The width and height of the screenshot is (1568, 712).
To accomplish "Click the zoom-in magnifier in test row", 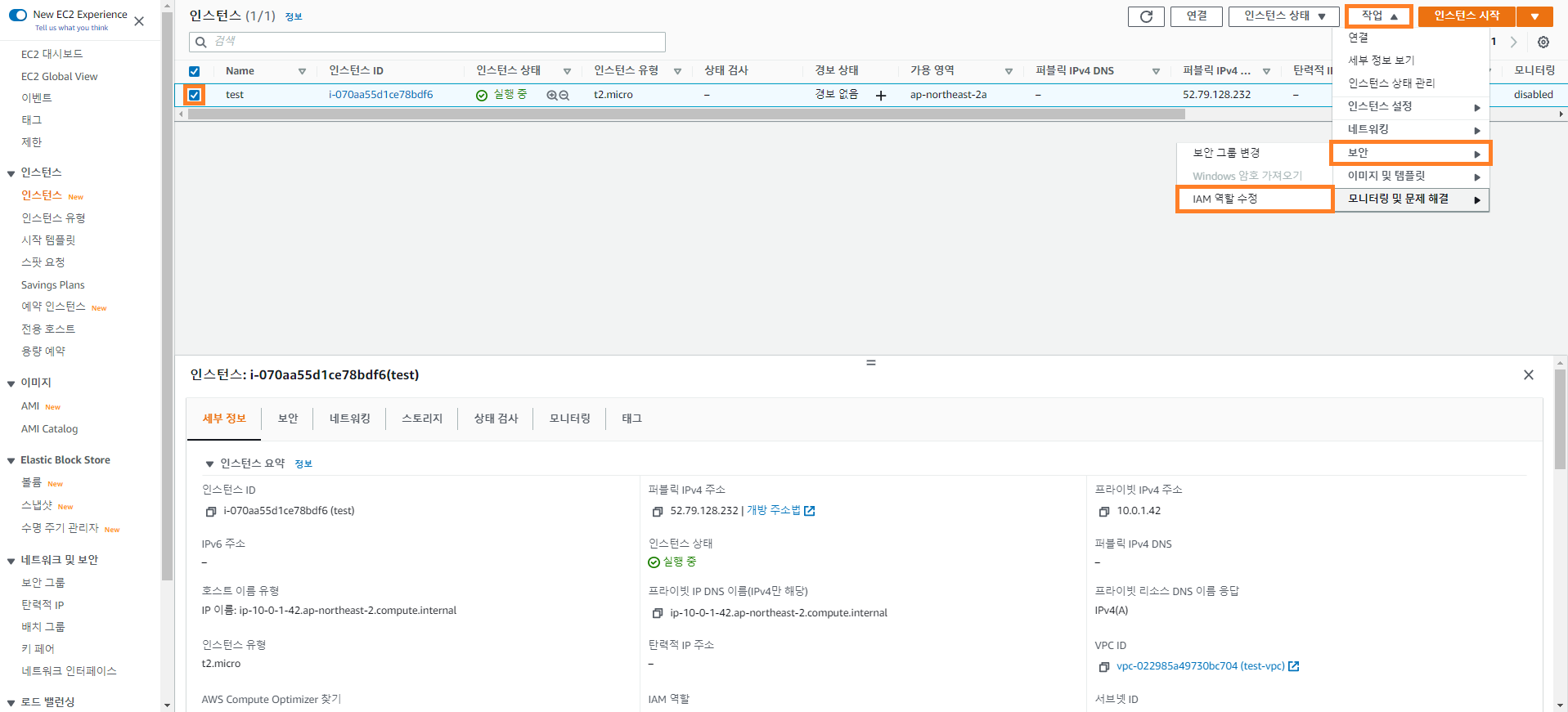I will 552,96.
